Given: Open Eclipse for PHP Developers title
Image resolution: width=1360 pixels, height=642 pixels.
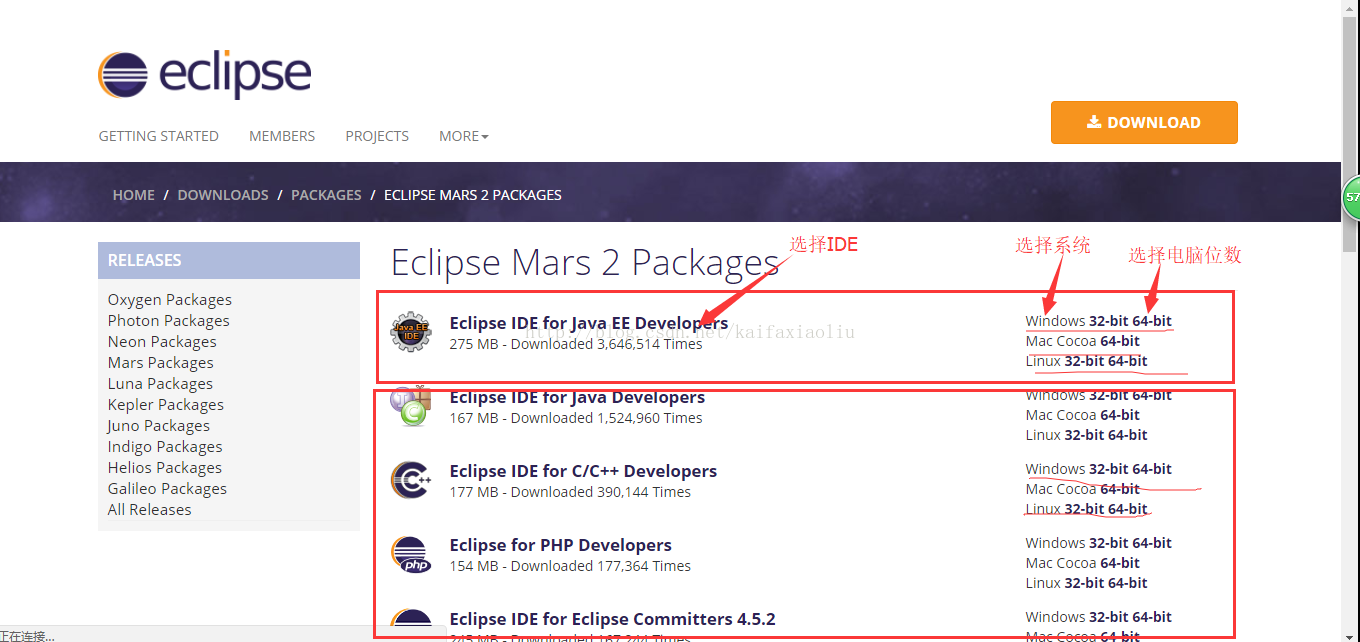Looking at the screenshot, I should (561, 545).
